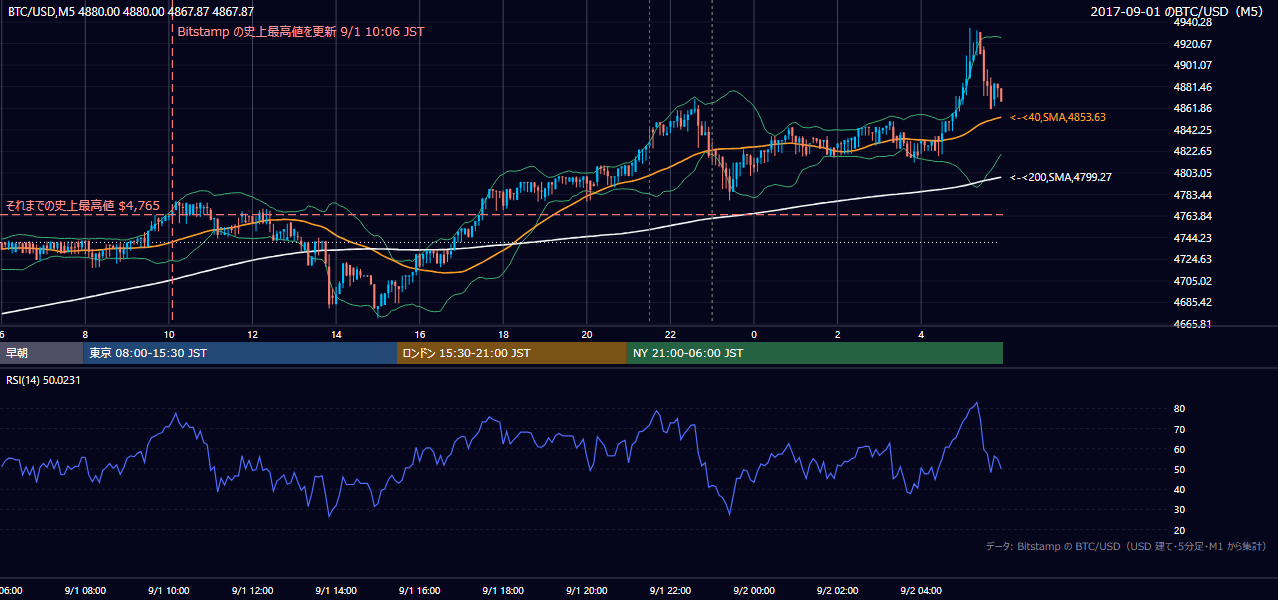The image size is (1278, 600).
Task: Click the 9/1 22:00 date label
Action: point(670,591)
